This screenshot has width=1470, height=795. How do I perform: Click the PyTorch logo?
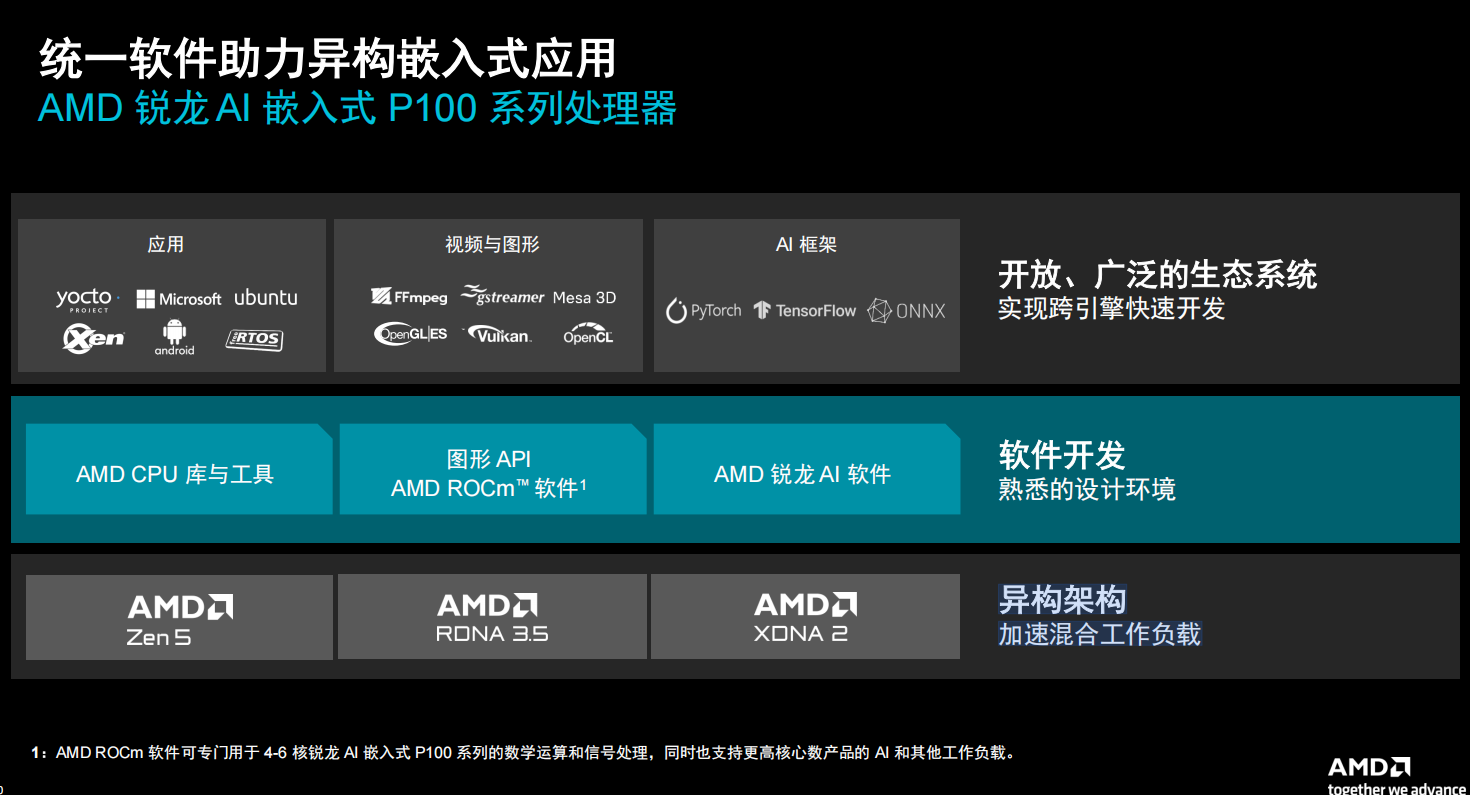pos(704,311)
